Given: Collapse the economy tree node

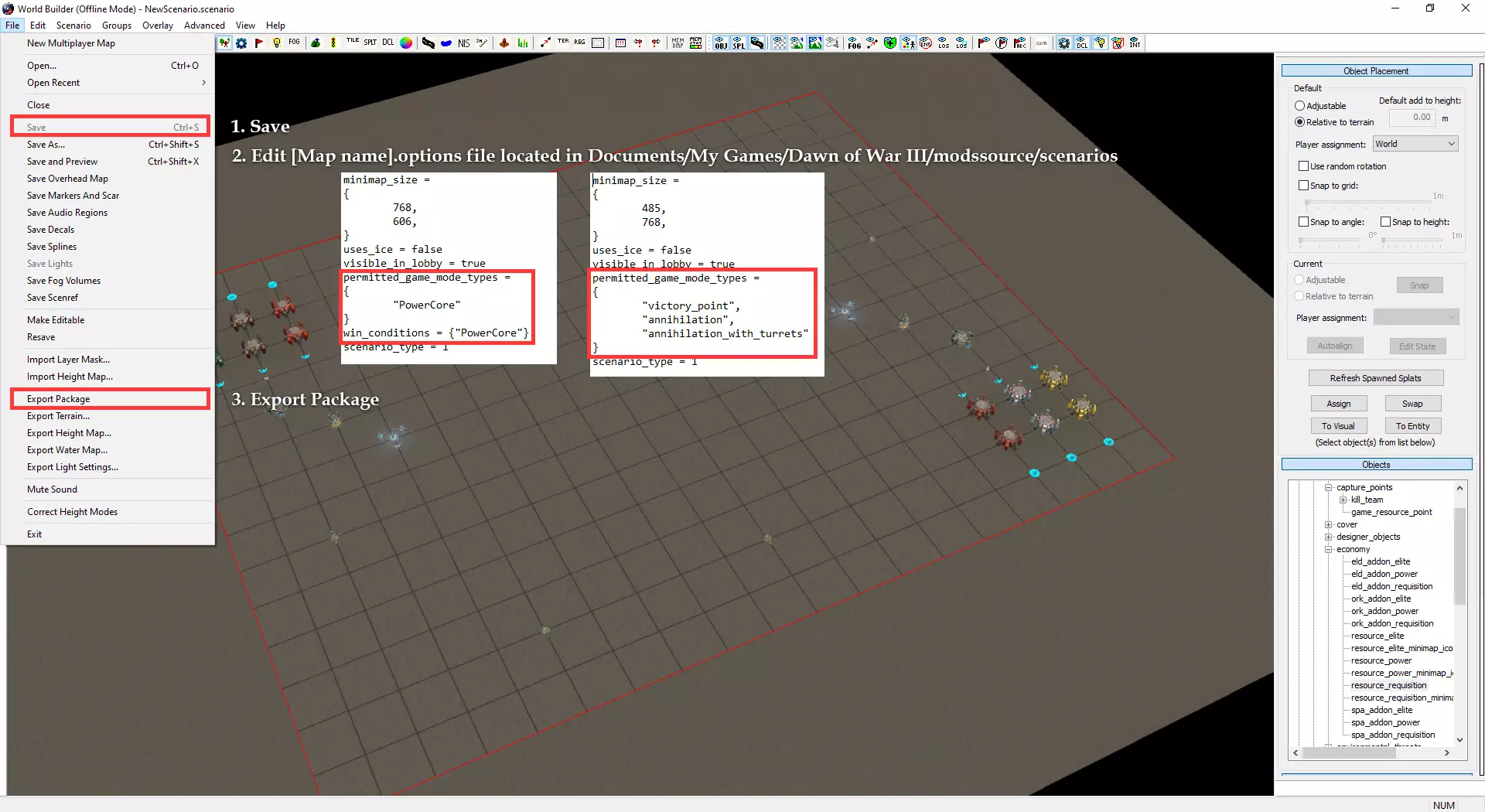Looking at the screenshot, I should tap(1329, 550).
